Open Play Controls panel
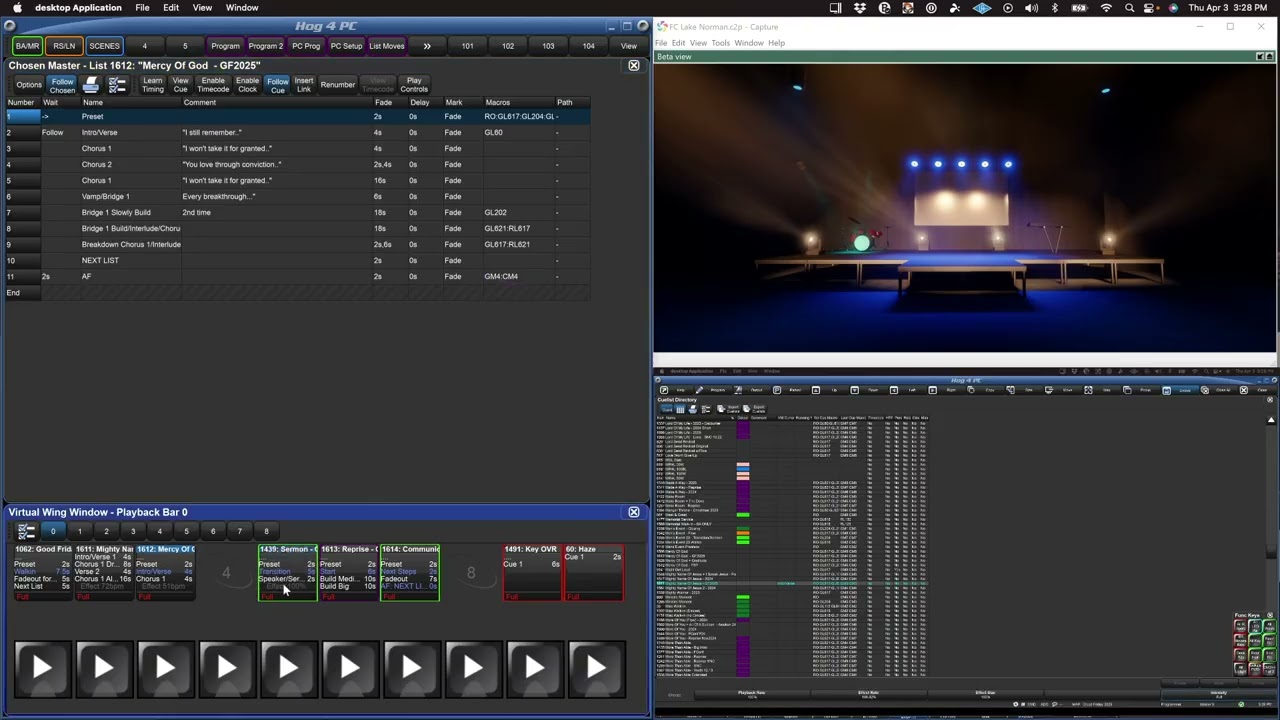Image resolution: width=1280 pixels, height=720 pixels. pyautogui.click(x=414, y=85)
